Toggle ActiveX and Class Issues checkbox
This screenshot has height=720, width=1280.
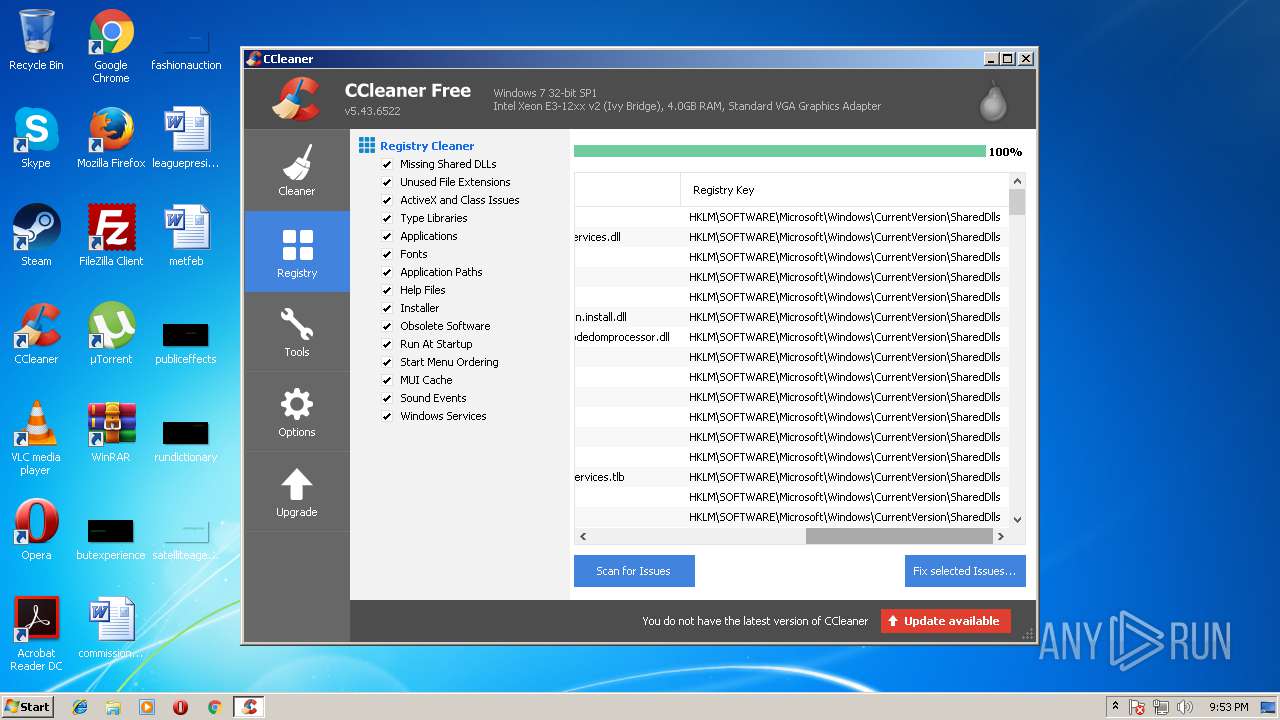point(387,201)
